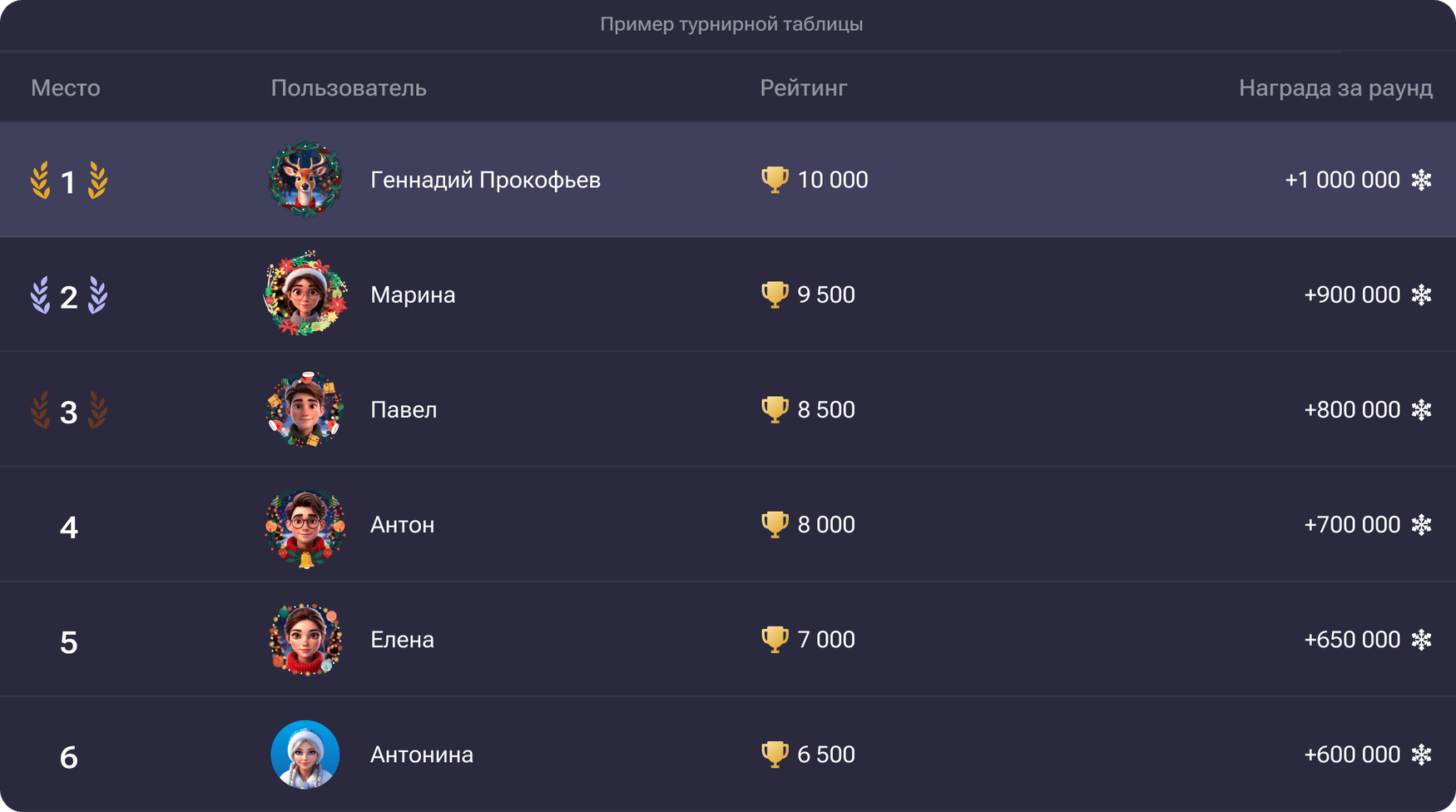Click the Награда за раунд column header
This screenshot has width=1456, height=812.
[1335, 88]
